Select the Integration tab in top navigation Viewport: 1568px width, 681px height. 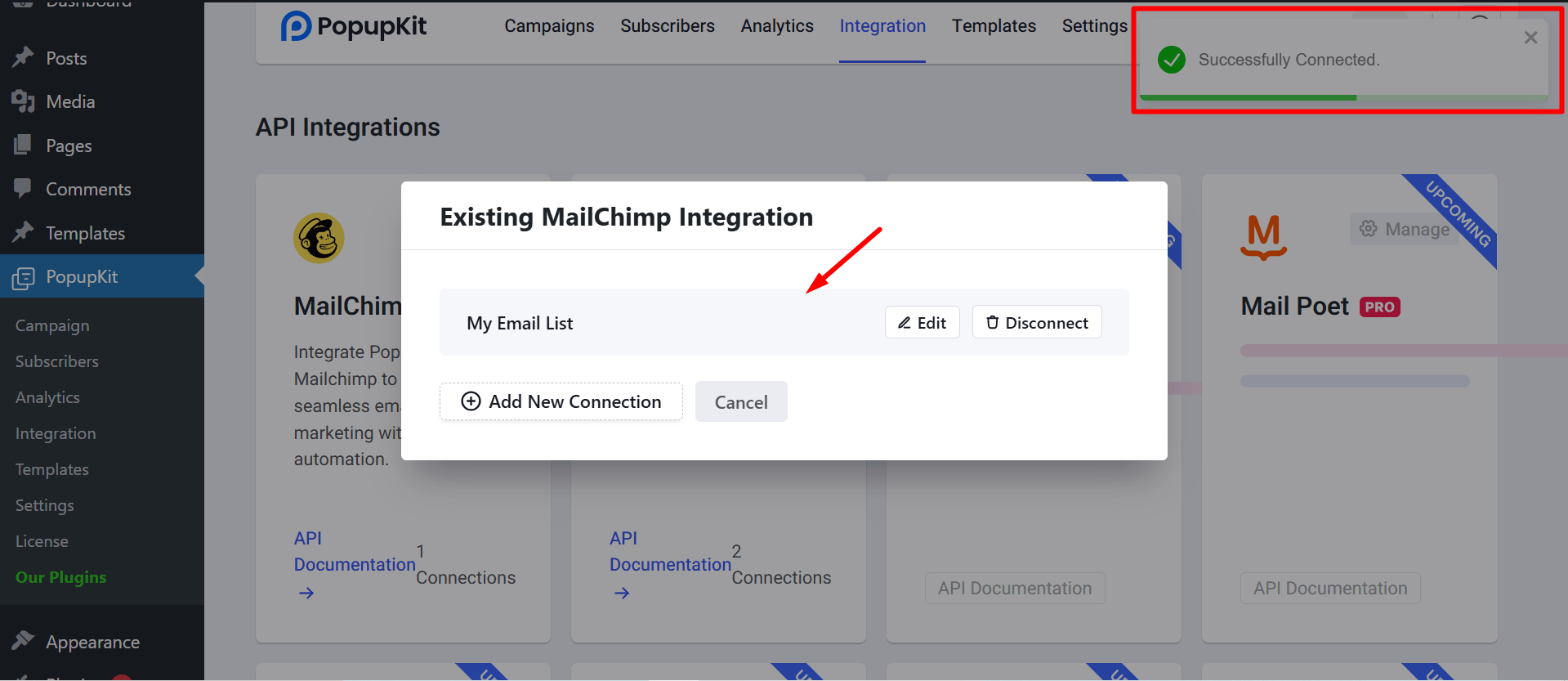pos(882,26)
